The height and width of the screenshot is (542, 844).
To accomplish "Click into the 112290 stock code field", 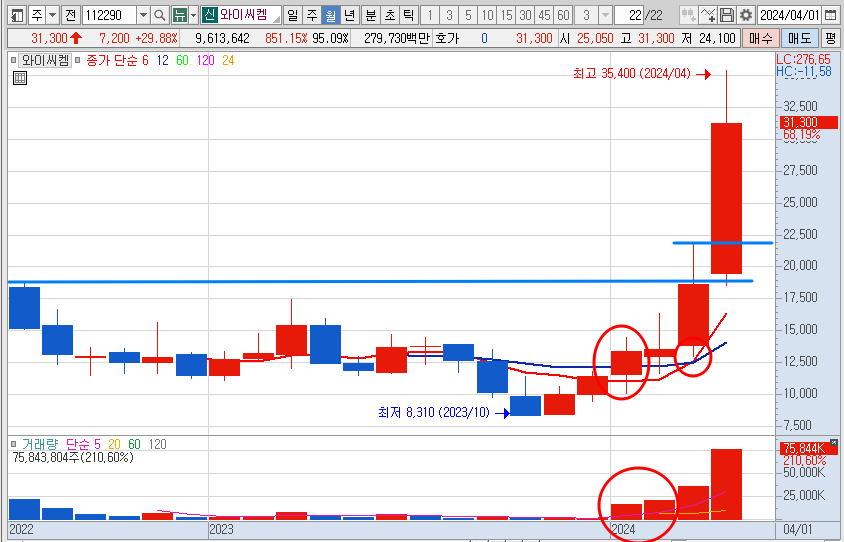I will click(x=110, y=15).
